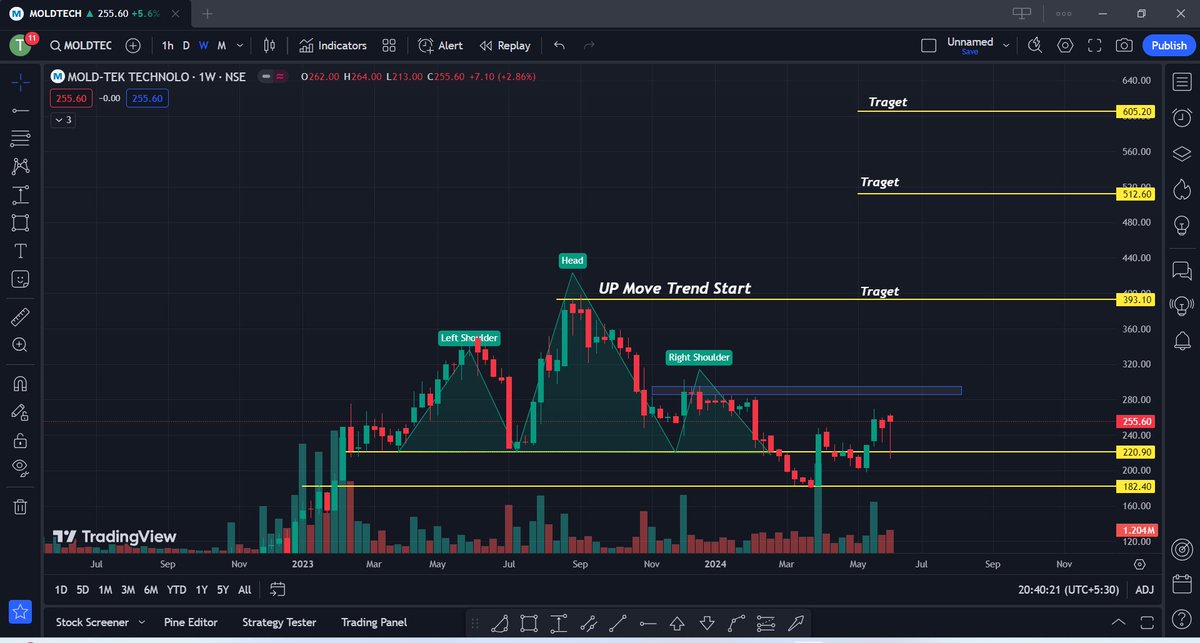Viewport: 1200px width, 643px height.
Task: Open the emoji icons tool
Action: pyautogui.click(x=20, y=278)
